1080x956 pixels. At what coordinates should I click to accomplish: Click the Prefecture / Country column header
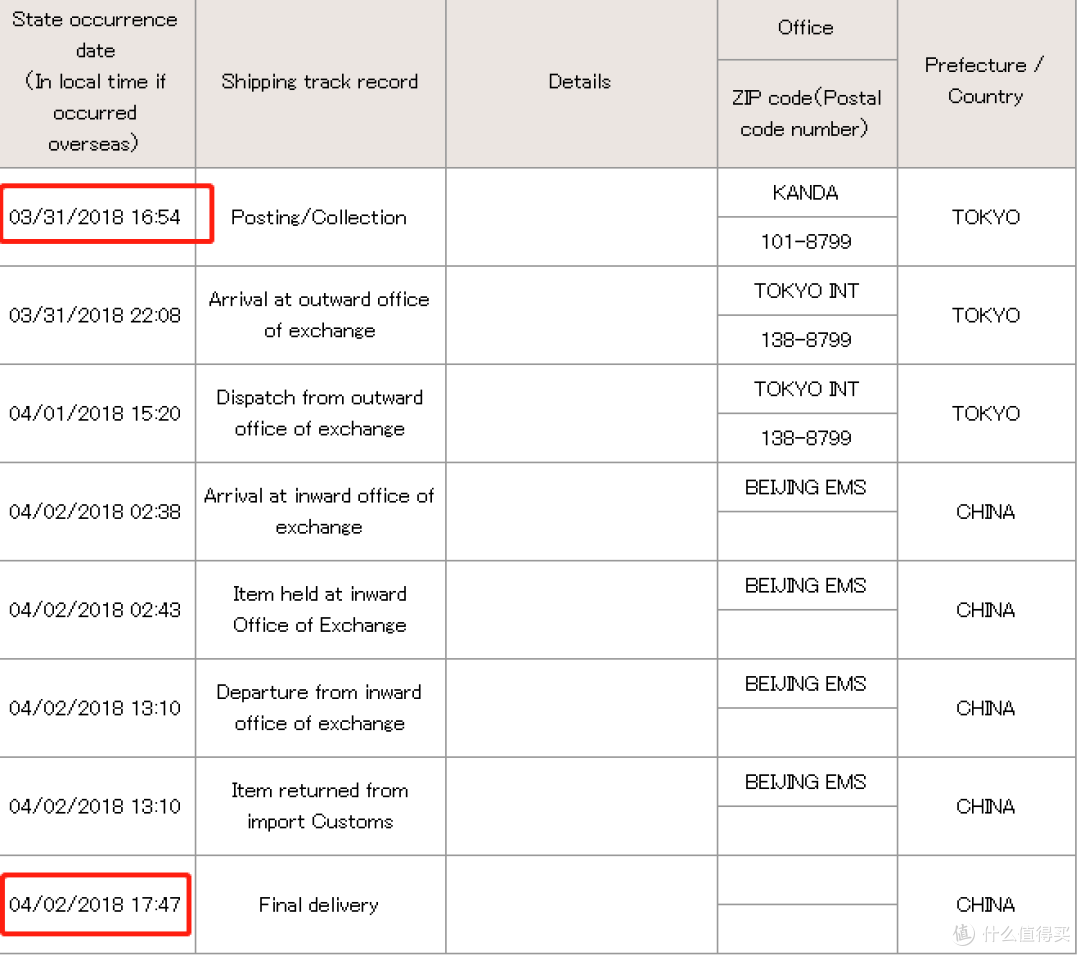click(x=985, y=81)
